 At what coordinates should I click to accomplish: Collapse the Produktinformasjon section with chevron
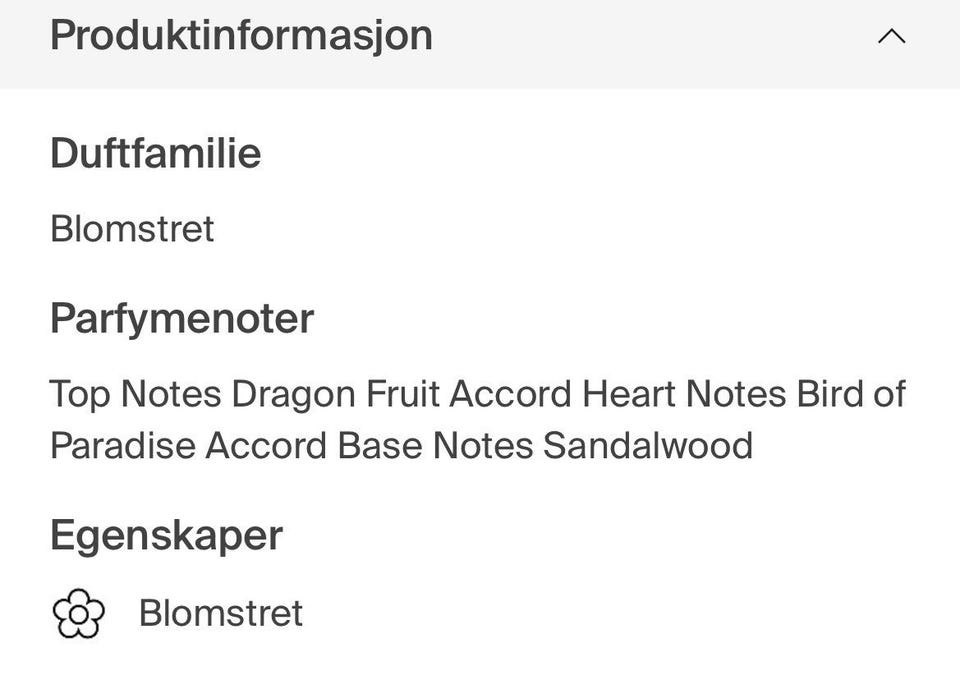pyautogui.click(x=891, y=37)
